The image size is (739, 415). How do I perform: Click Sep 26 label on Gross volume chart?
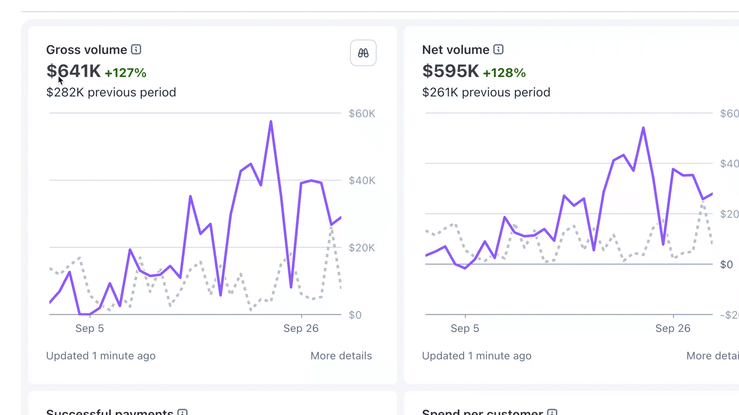300,327
